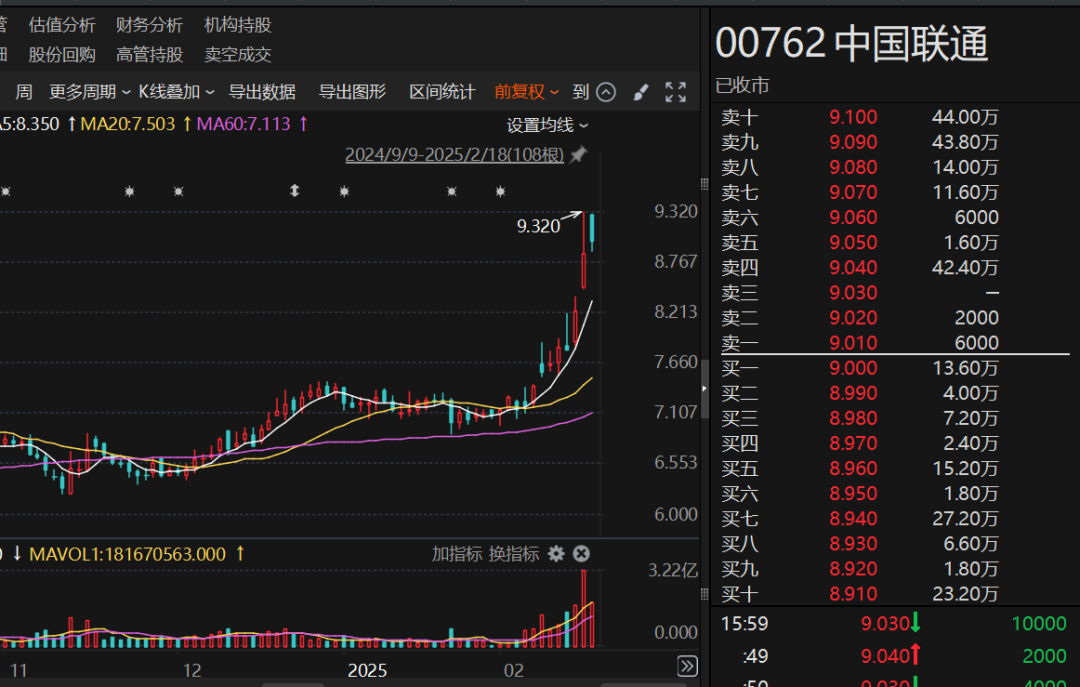This screenshot has width=1080, height=687.
Task: Select 买五 price 8.960
Action: 853,469
